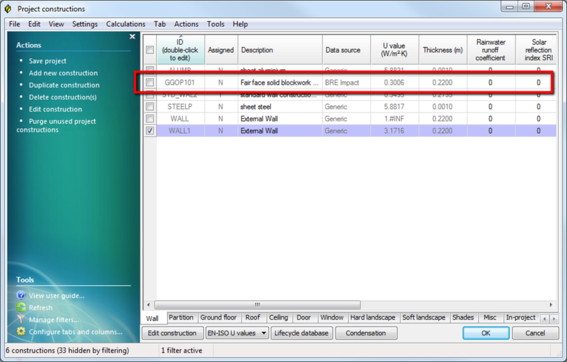Open the File menu
Screen dimensions: 567x362
tap(14, 24)
